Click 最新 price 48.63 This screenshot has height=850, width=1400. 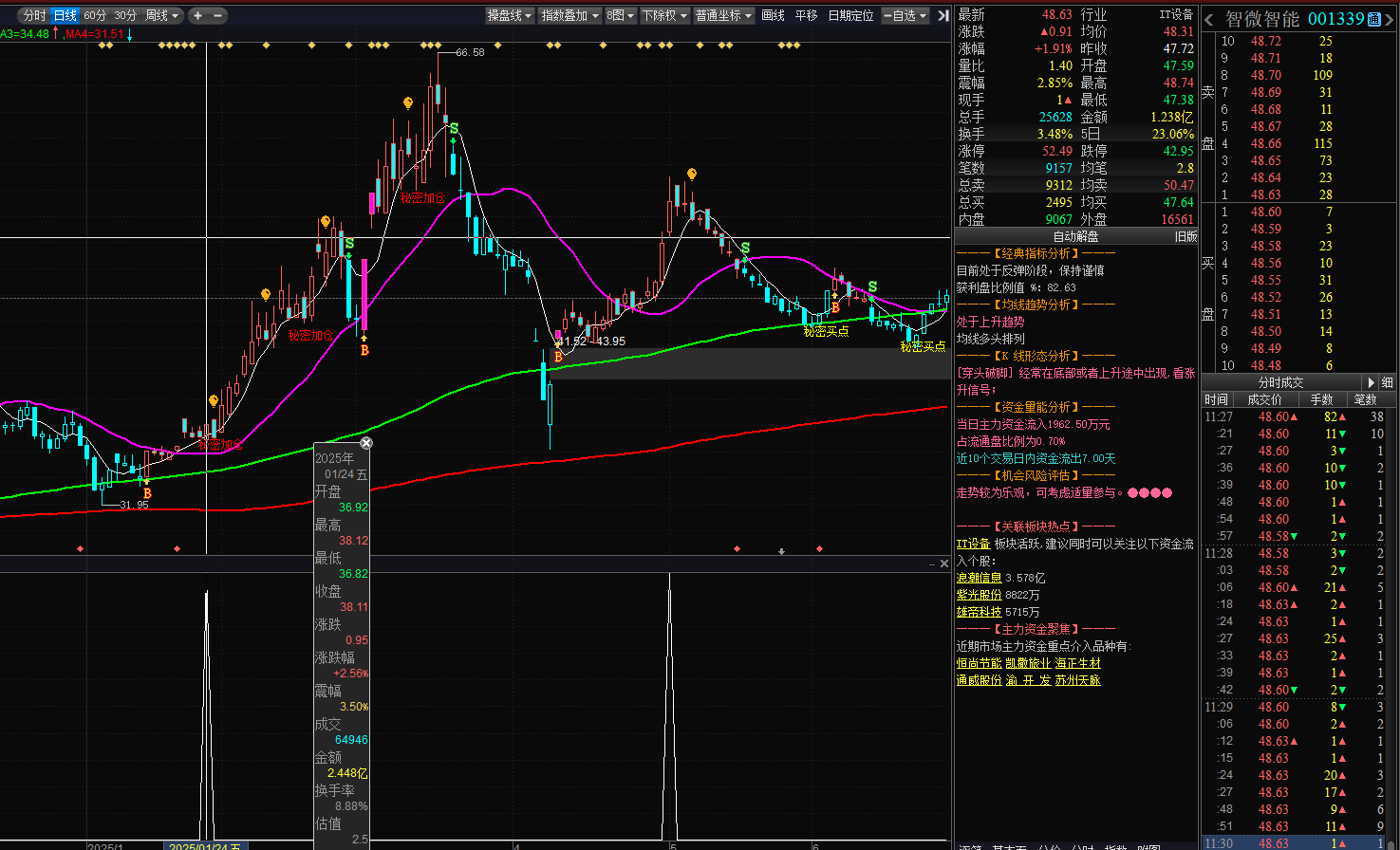tap(1057, 14)
